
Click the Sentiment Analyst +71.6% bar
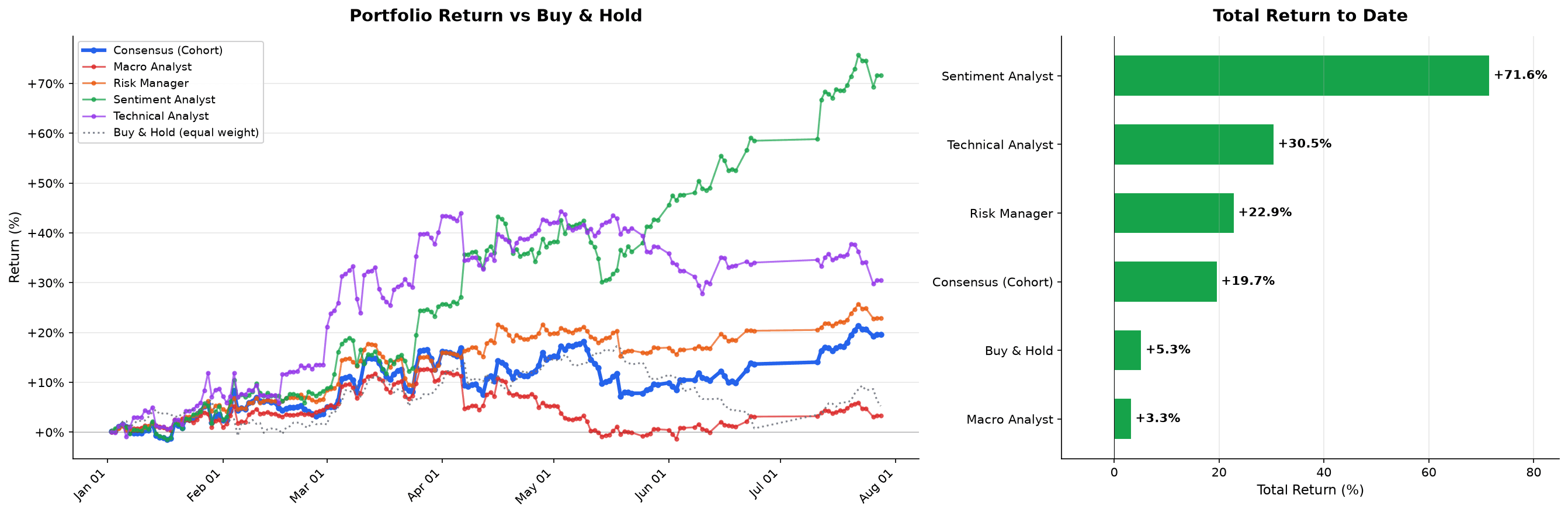[x=1302, y=75]
